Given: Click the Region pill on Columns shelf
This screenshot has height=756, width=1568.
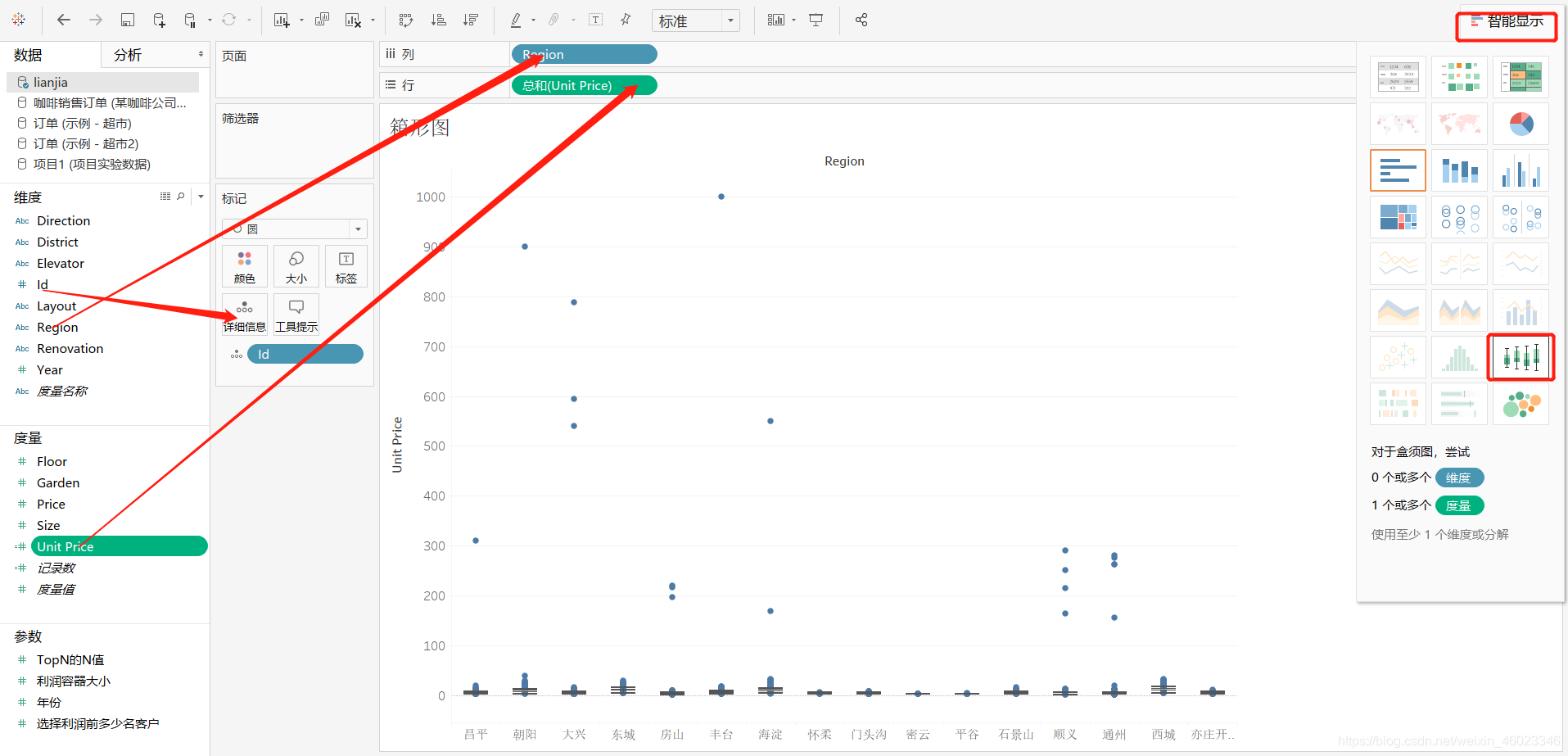Looking at the screenshot, I should 584,54.
